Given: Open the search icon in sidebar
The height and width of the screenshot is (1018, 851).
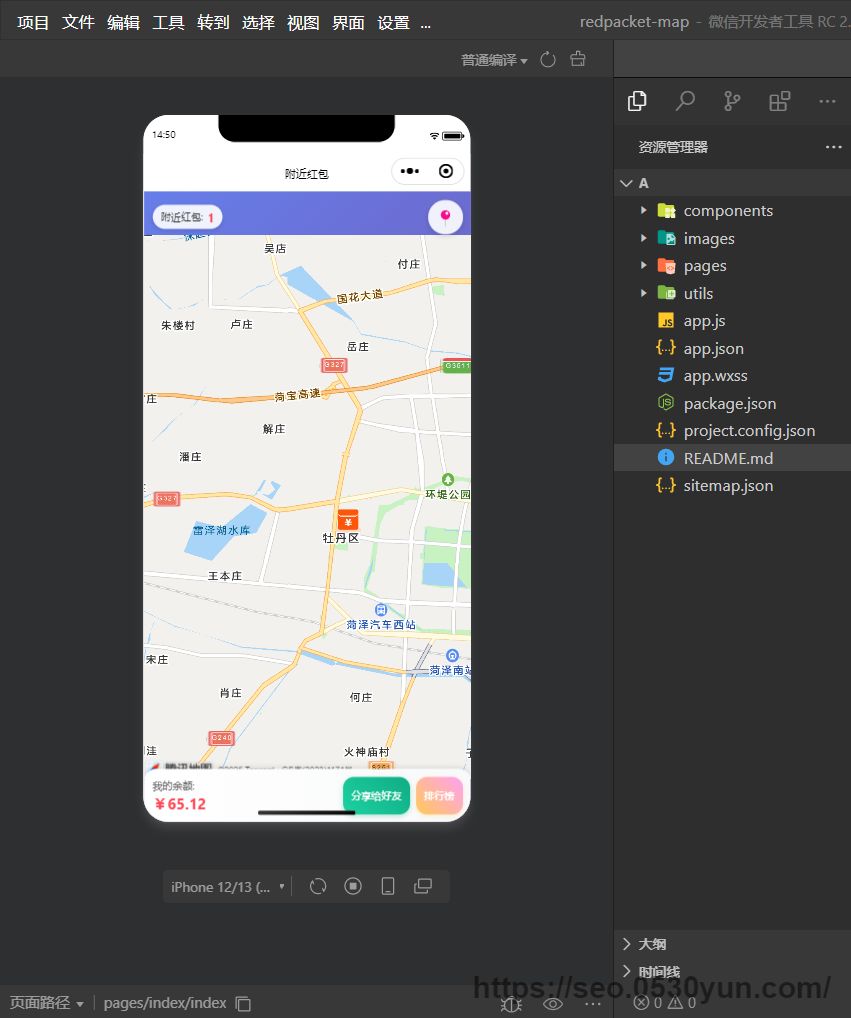Looking at the screenshot, I should coord(685,101).
